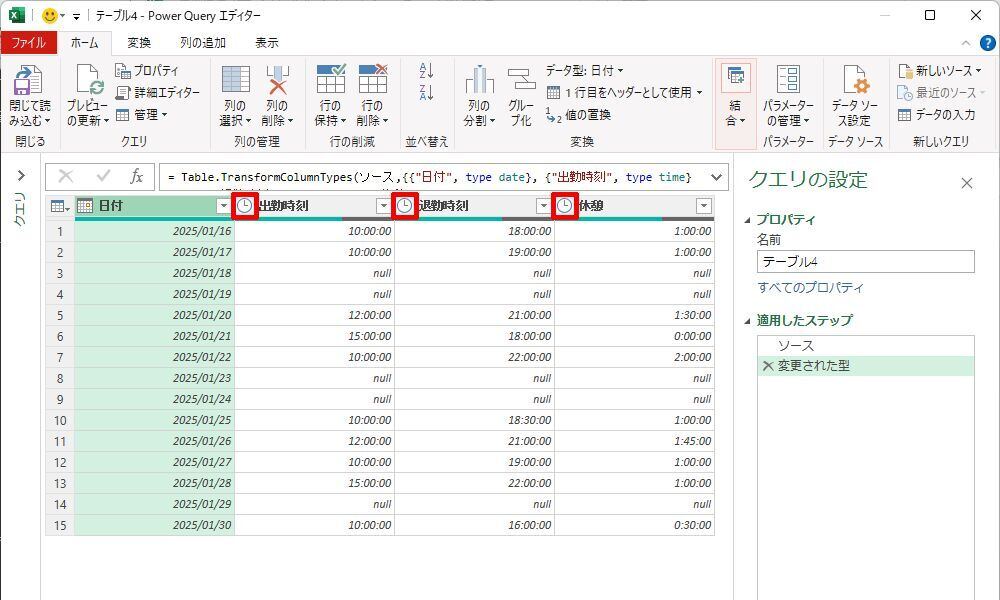Image resolution: width=1000 pixels, height=600 pixels.
Task: Open All Properties link (すべてのプロパティ)
Action: pyautogui.click(x=811, y=288)
